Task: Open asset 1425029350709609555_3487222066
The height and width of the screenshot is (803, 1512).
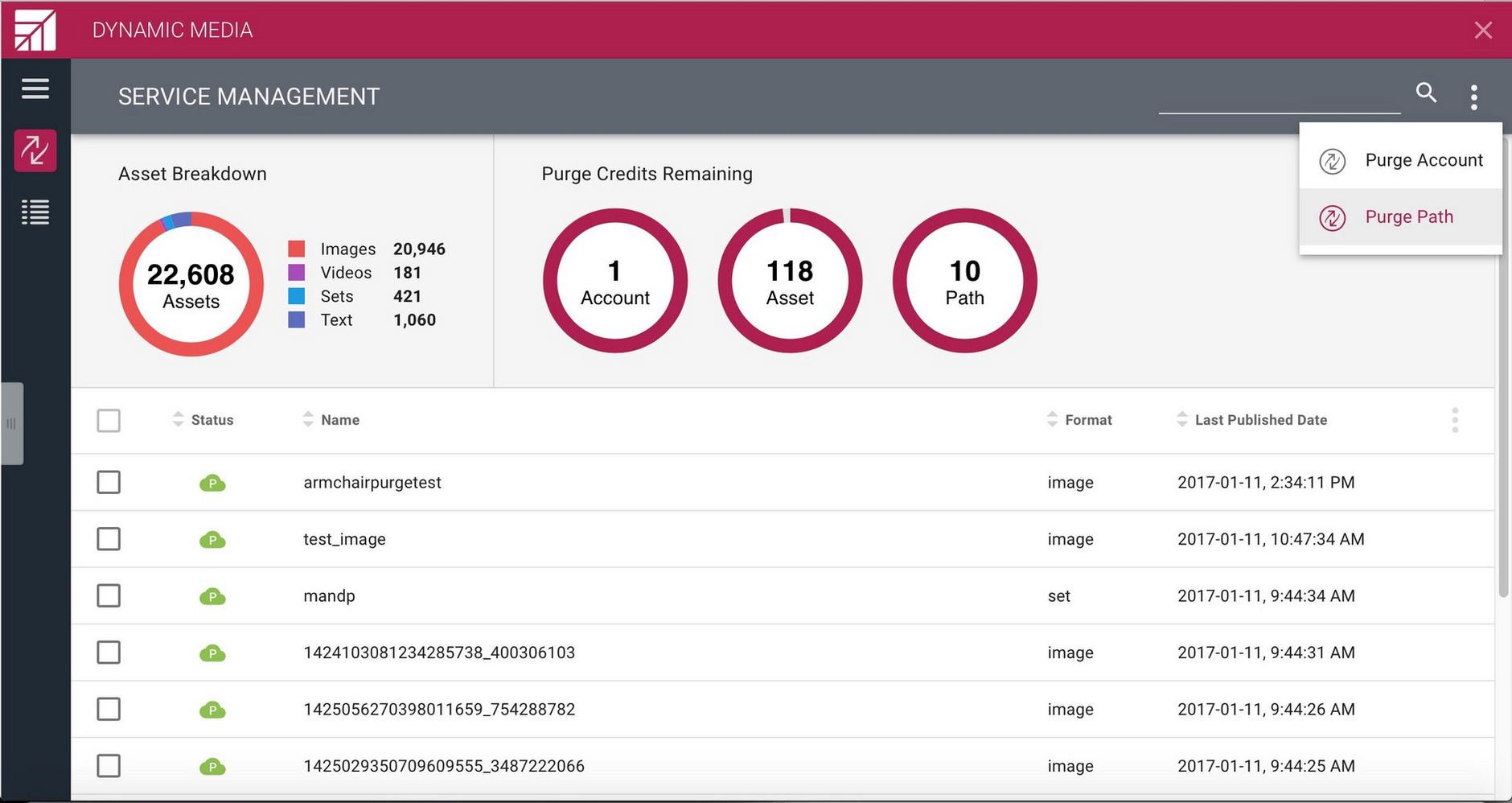Action: click(444, 766)
